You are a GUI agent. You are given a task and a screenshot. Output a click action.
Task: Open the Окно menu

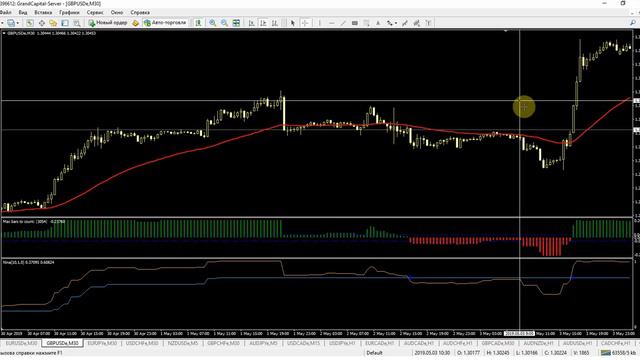click(x=117, y=13)
